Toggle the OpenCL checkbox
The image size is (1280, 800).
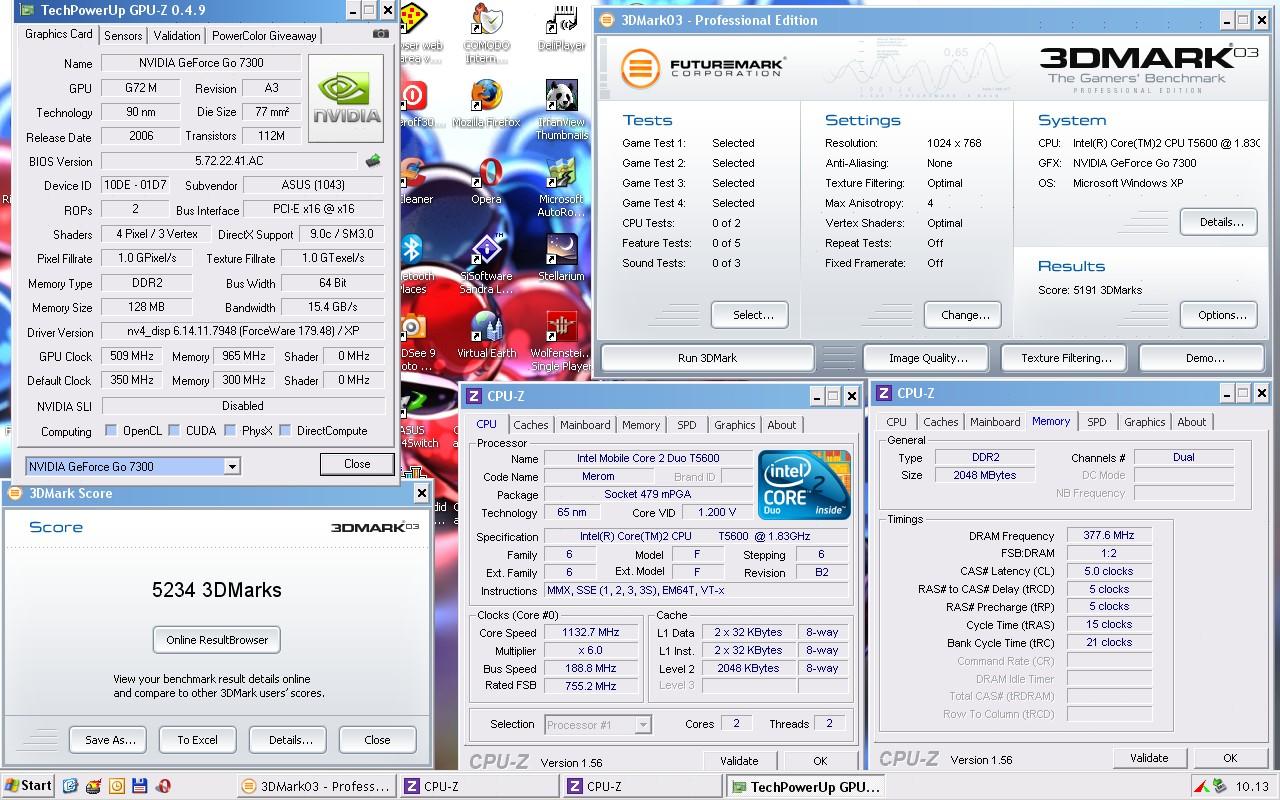point(111,431)
